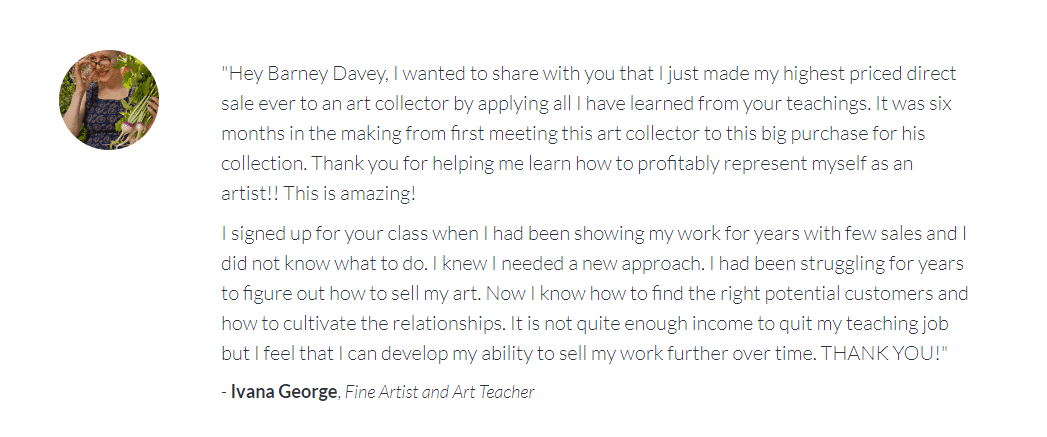Click Ivana George's circular profile photo
Image resolution: width=1047 pixels, height=437 pixels.
click(109, 100)
